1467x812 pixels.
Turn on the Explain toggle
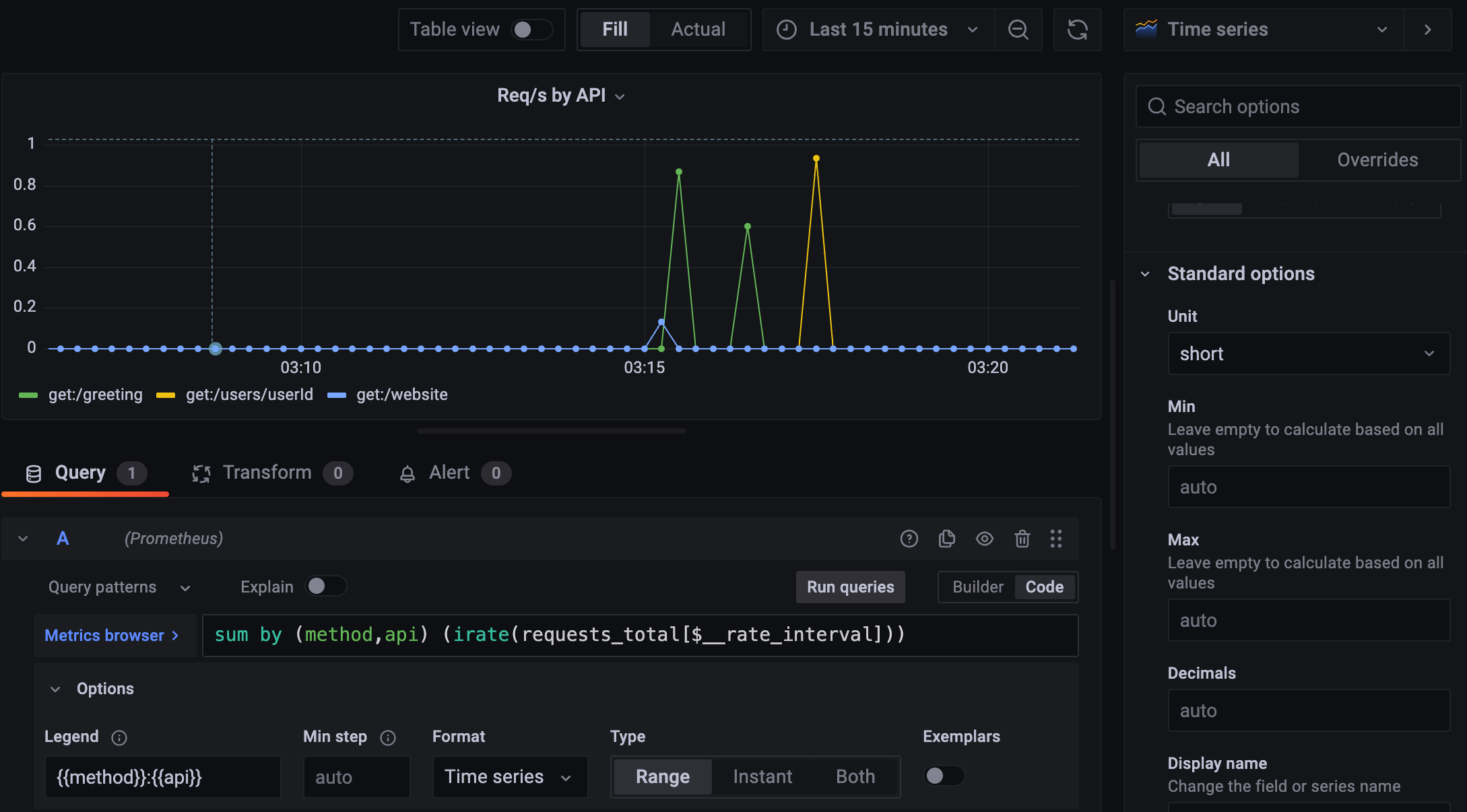(x=325, y=586)
